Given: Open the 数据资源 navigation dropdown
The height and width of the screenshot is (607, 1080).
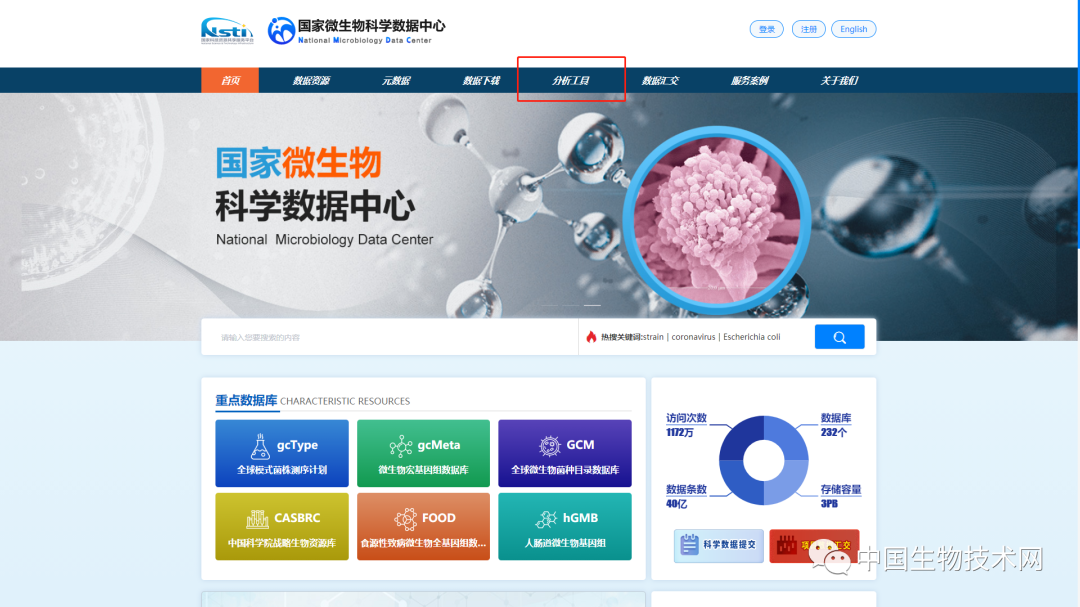Looking at the screenshot, I should [x=316, y=79].
